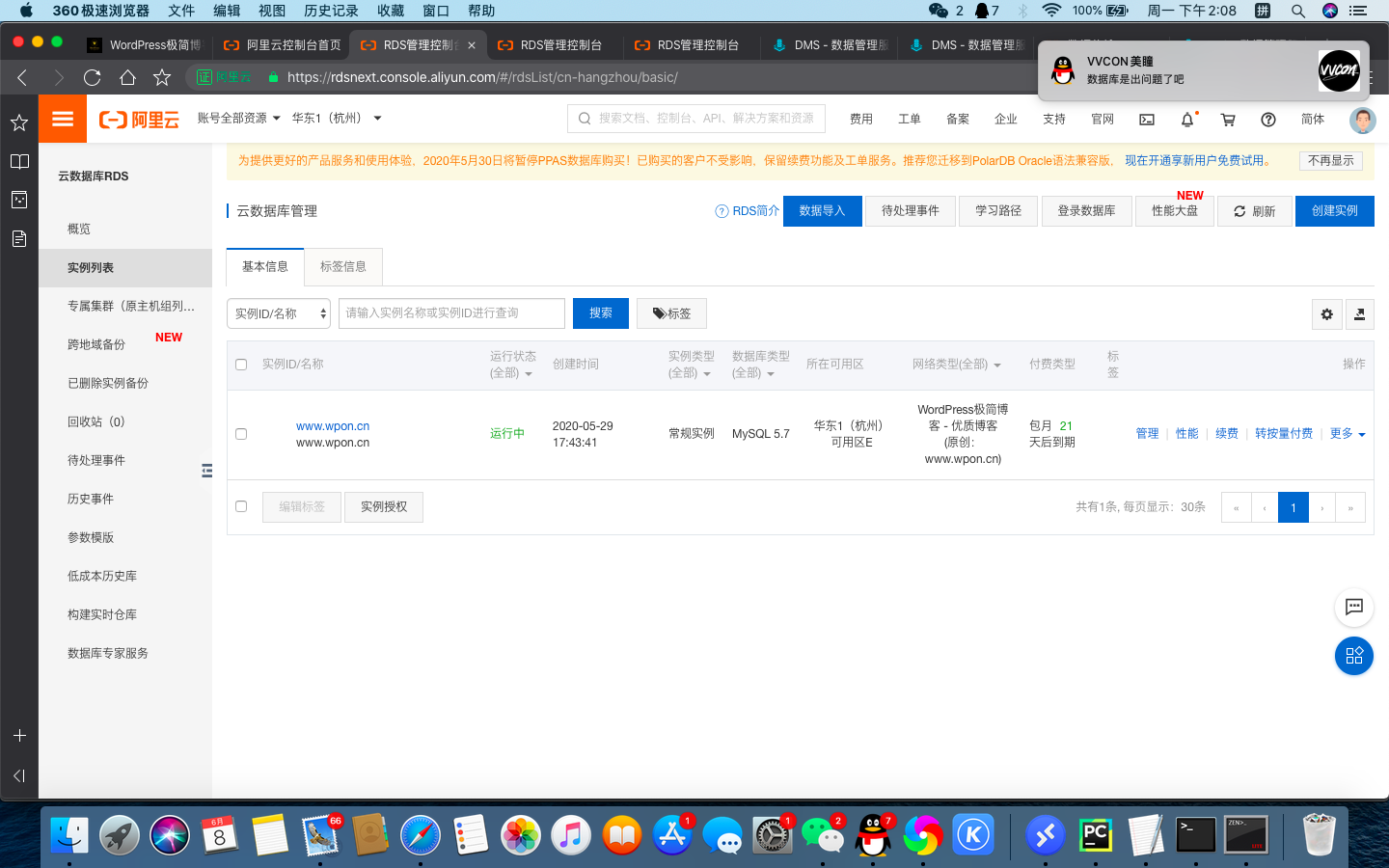Open the performance dashboard button
Screen dimensions: 1389x868
(x=1175, y=211)
